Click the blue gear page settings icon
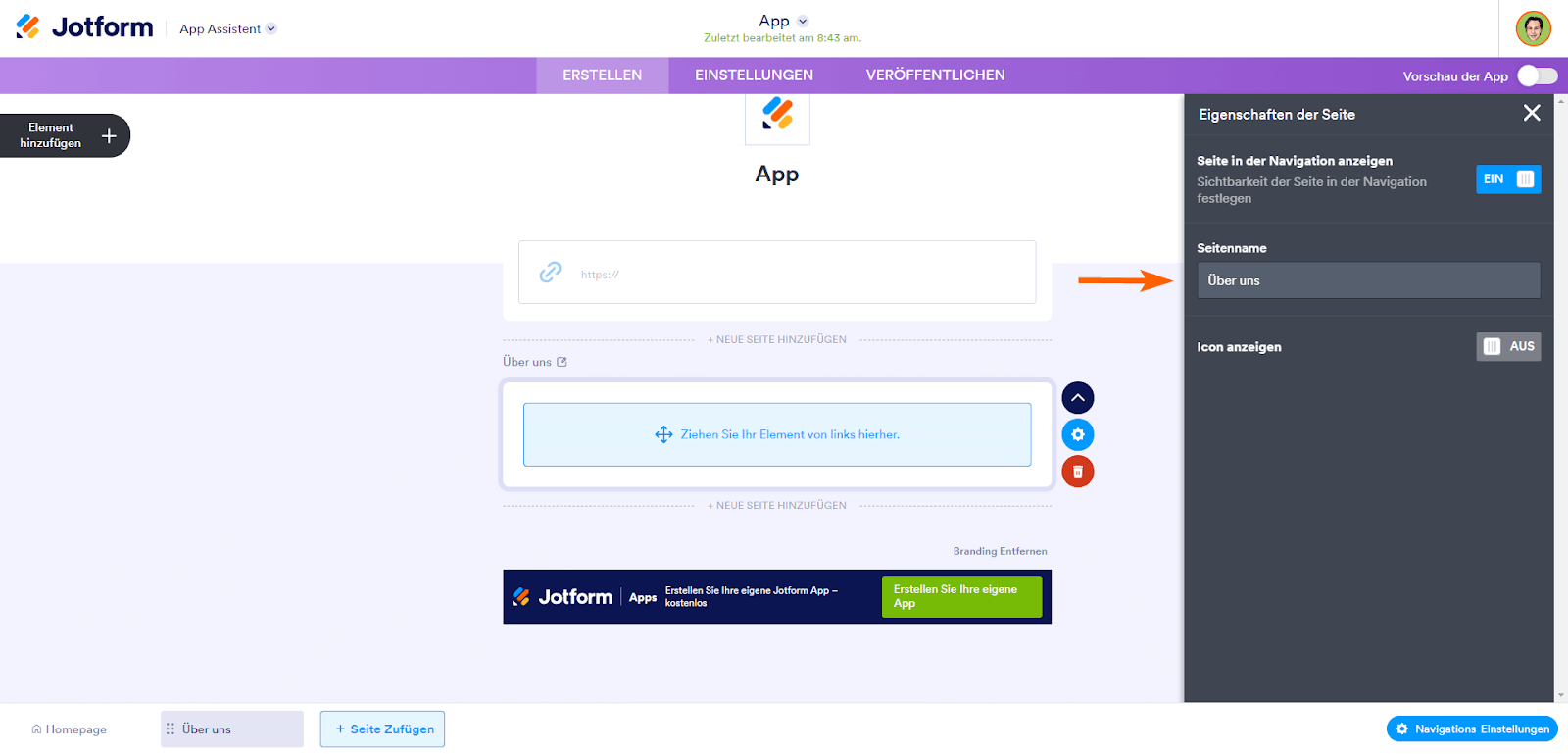This screenshot has height=754, width=1568. pos(1078,435)
